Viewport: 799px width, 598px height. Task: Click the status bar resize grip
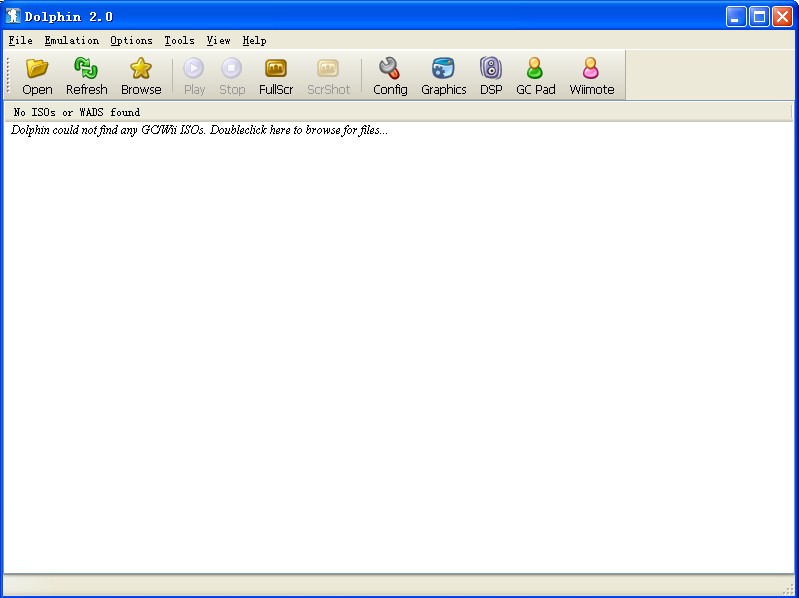[789, 589]
